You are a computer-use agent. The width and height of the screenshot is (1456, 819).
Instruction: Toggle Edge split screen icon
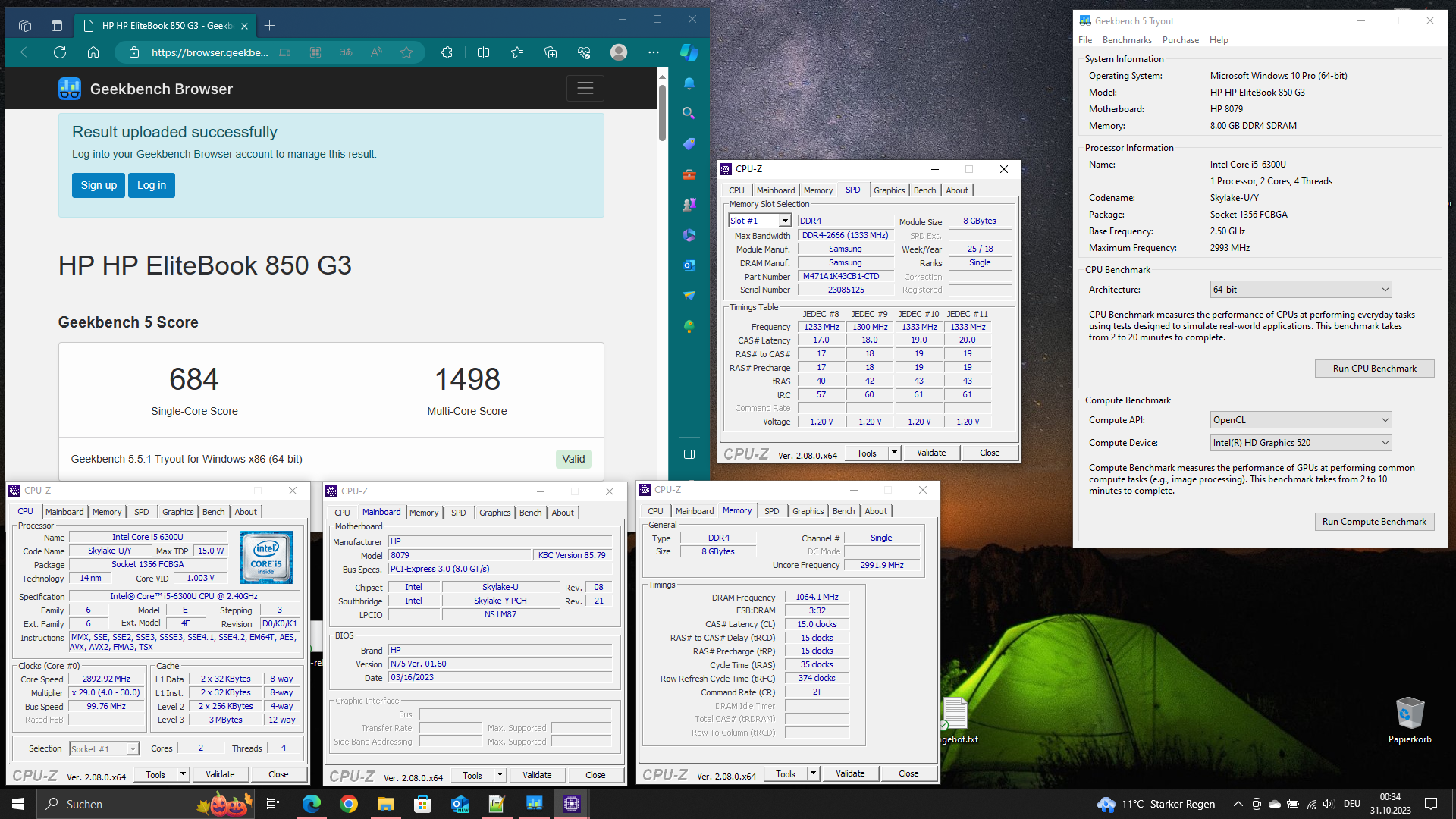tap(483, 52)
